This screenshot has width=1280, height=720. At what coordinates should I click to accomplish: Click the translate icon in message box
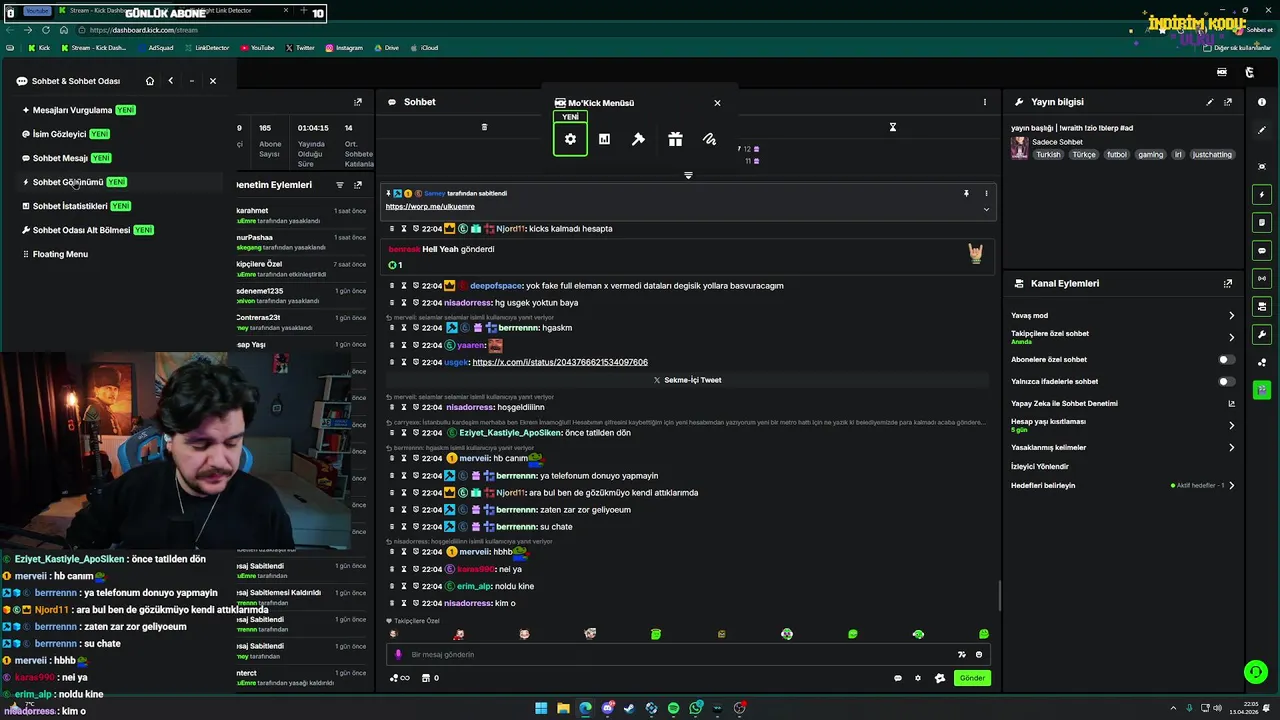[962, 654]
